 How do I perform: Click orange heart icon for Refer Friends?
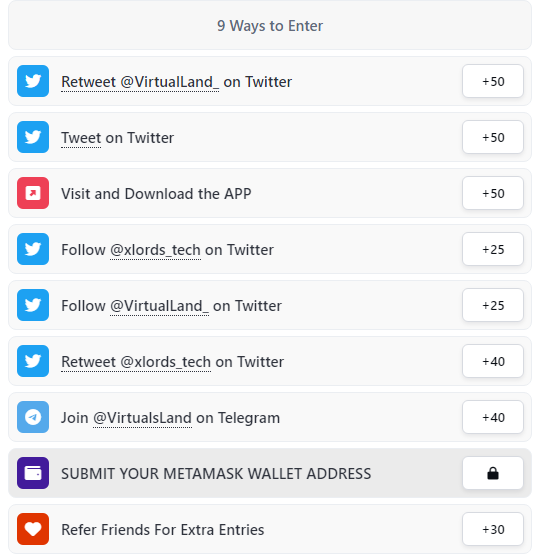pos(33,529)
